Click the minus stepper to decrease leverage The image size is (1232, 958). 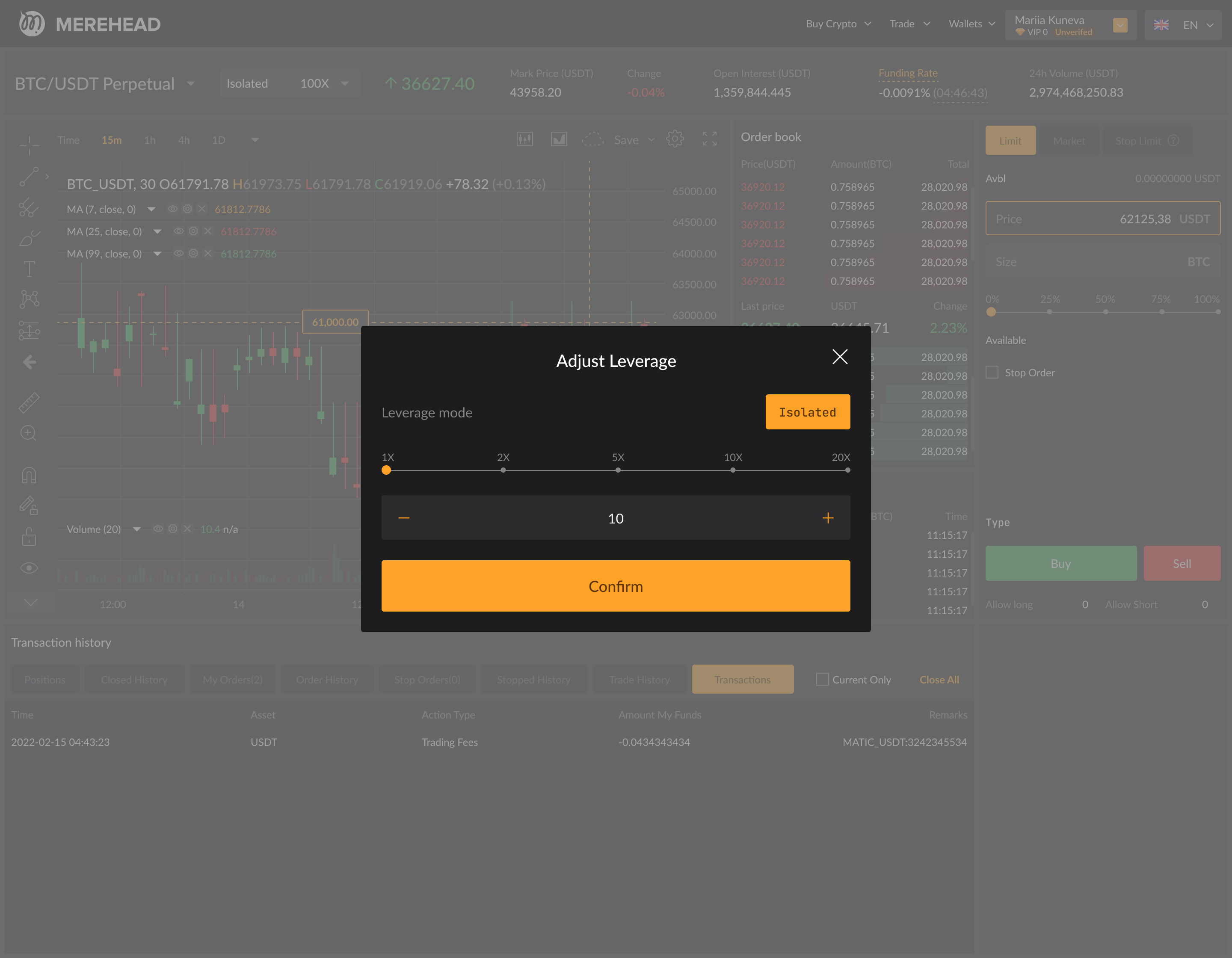404,517
